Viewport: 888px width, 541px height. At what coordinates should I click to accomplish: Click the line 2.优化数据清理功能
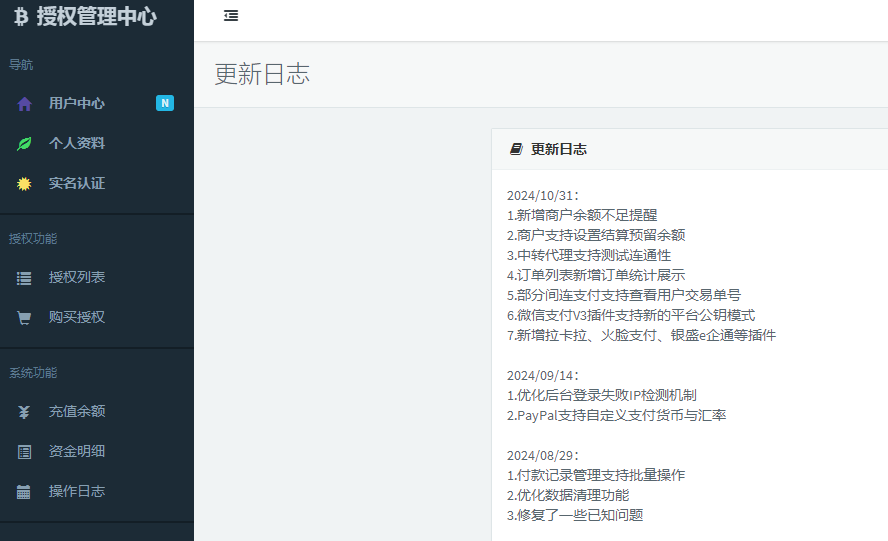point(568,495)
